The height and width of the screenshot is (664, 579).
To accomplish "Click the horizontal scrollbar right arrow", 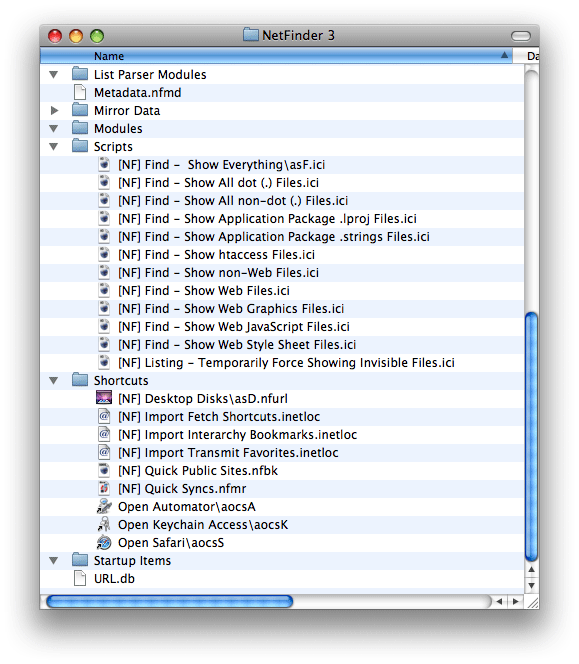I will (x=515, y=601).
